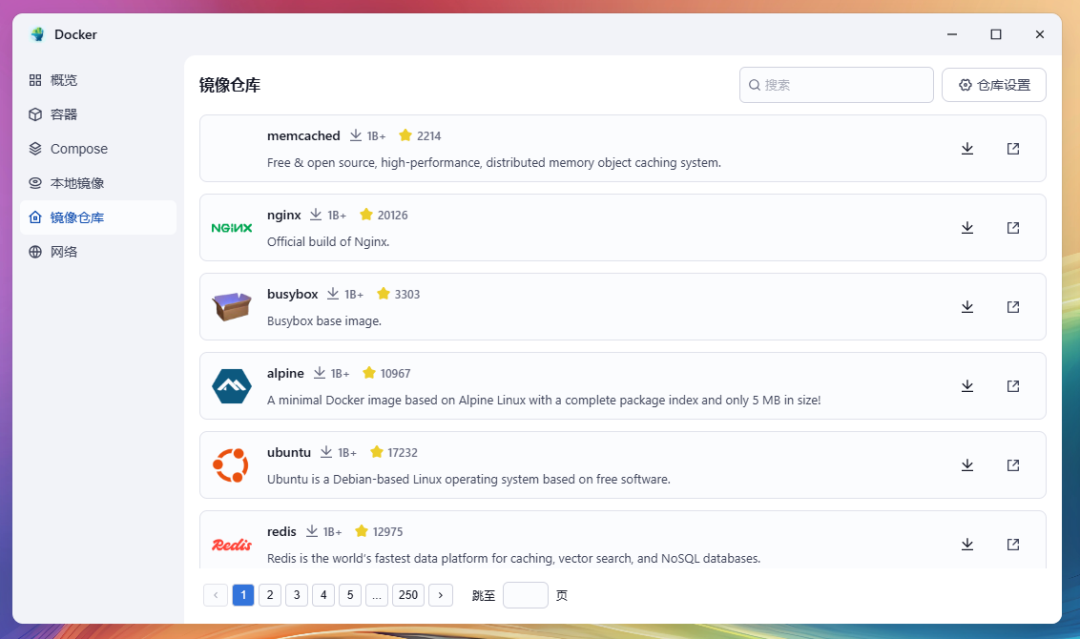Viewport: 1080px width, 639px height.
Task: Open Compose in sidebar
Action: [x=98, y=149]
